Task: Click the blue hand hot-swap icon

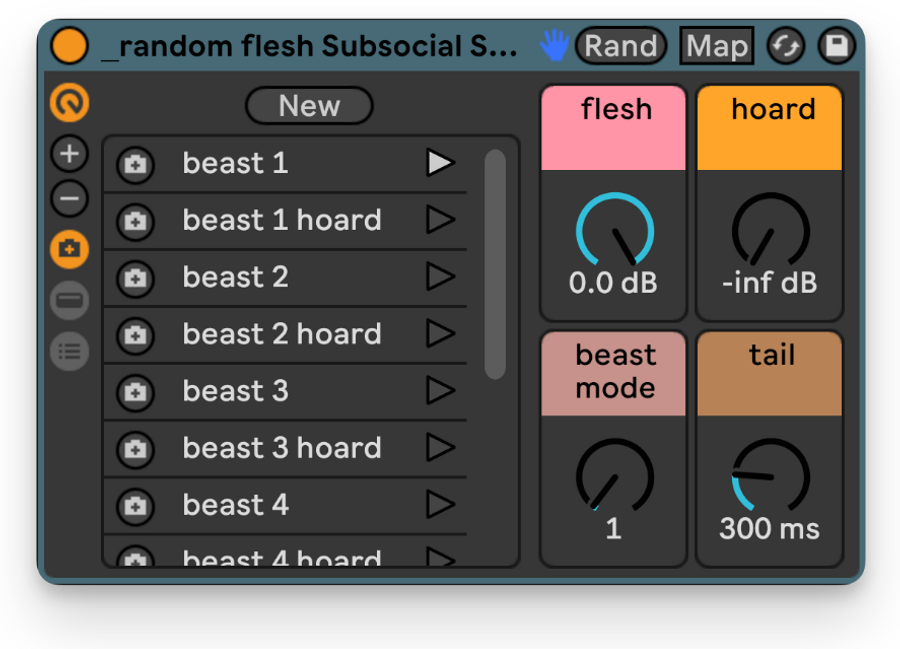Action: coord(554,46)
